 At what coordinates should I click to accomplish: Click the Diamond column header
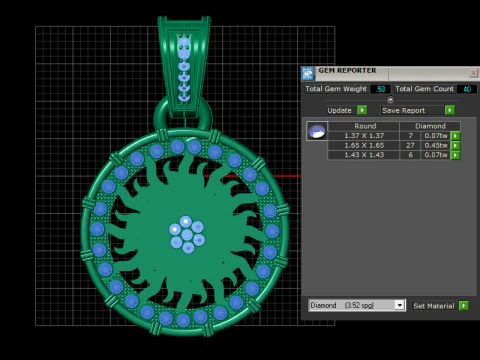pos(430,126)
